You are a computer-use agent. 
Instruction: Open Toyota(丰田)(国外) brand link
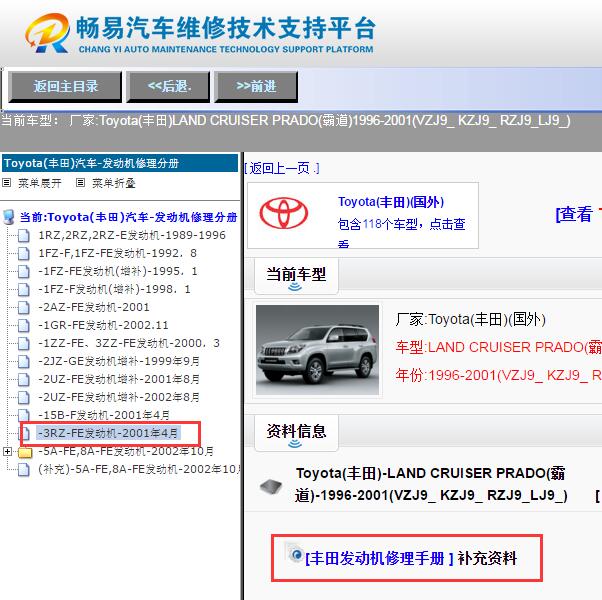391,202
